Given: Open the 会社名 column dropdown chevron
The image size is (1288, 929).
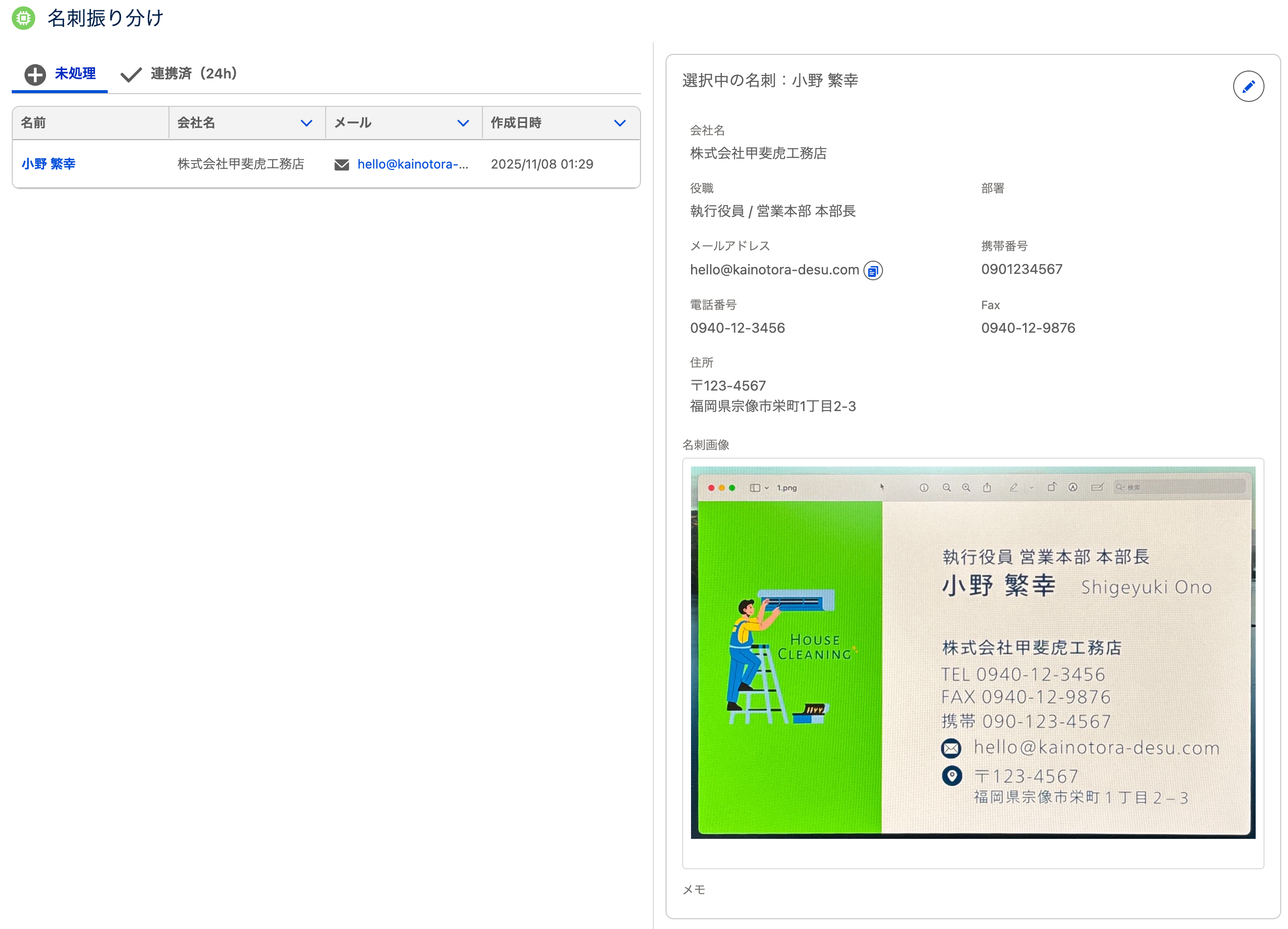Looking at the screenshot, I should 306,123.
